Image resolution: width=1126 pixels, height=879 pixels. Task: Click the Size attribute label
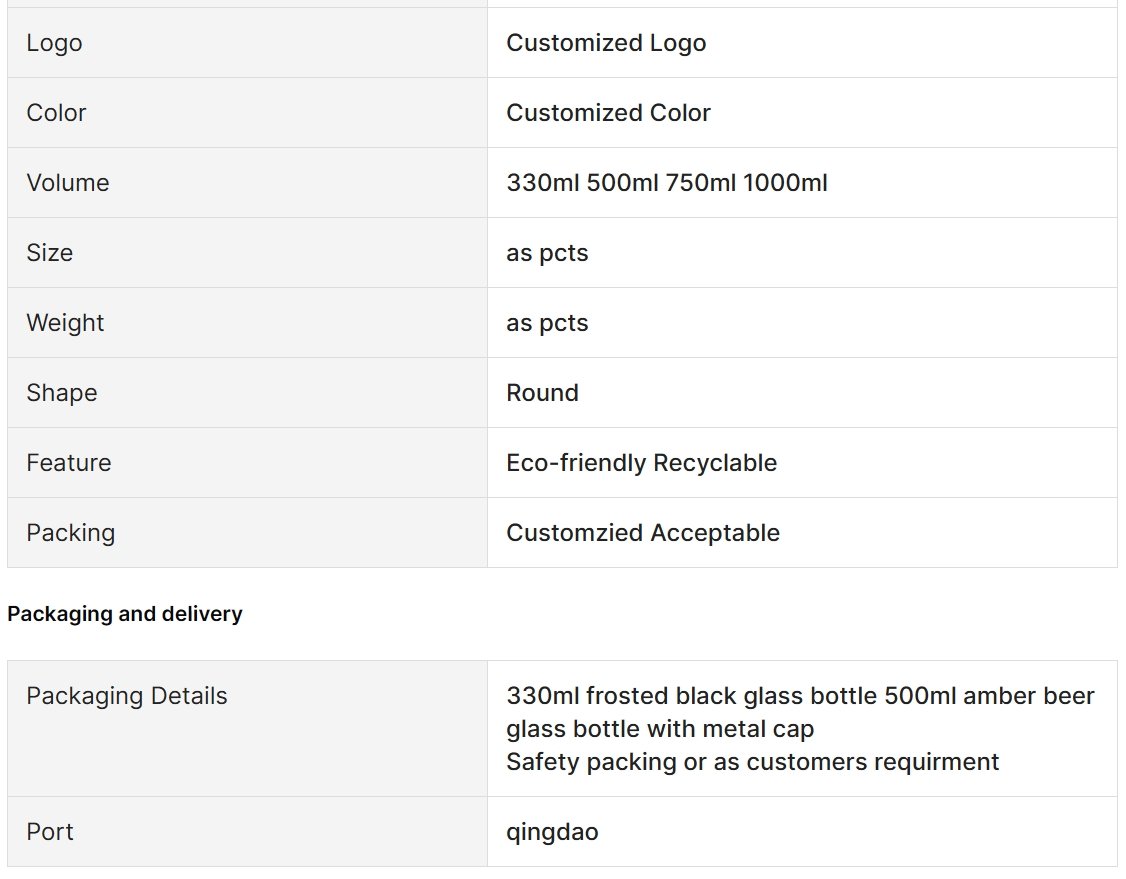tap(50, 253)
